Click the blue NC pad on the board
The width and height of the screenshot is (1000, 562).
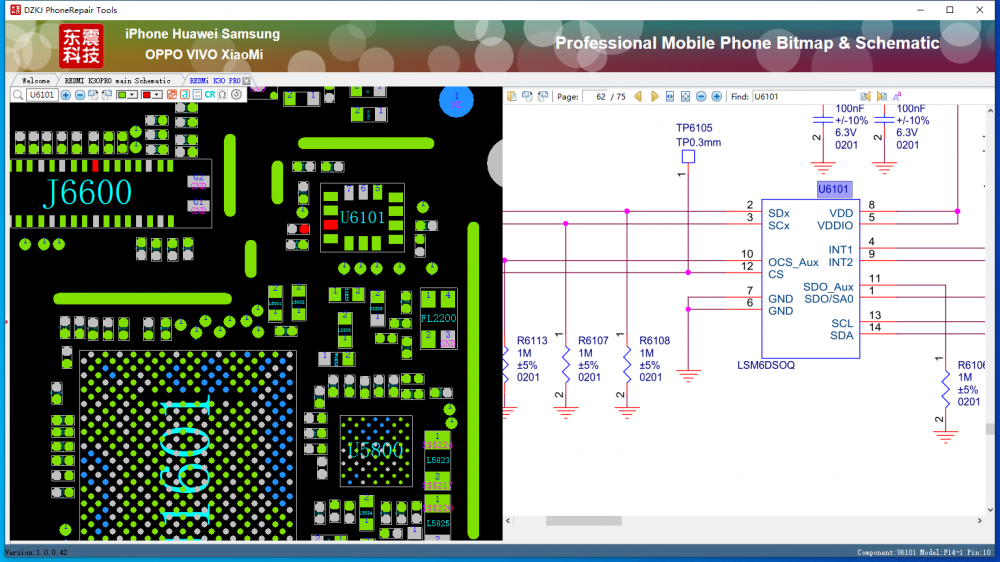[x=456, y=101]
